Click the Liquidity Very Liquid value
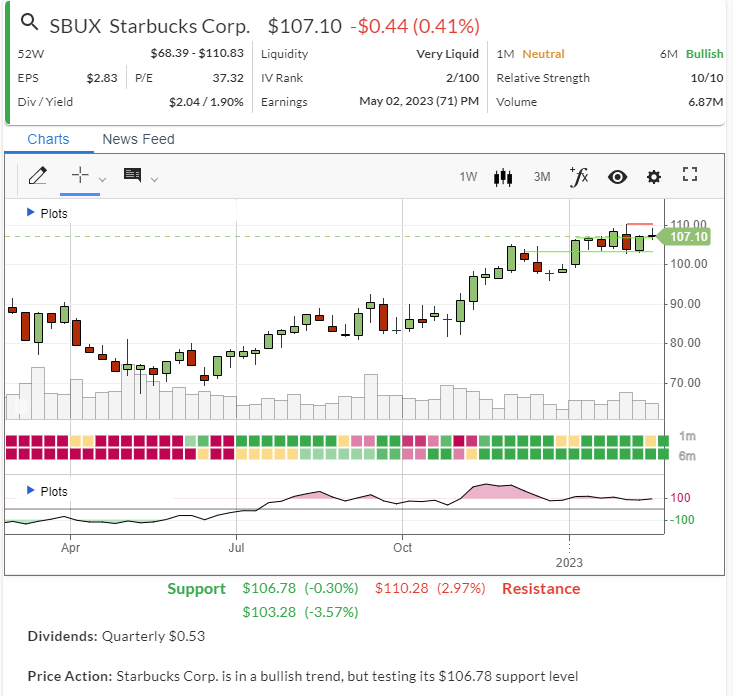This screenshot has width=733, height=696. 447,54
